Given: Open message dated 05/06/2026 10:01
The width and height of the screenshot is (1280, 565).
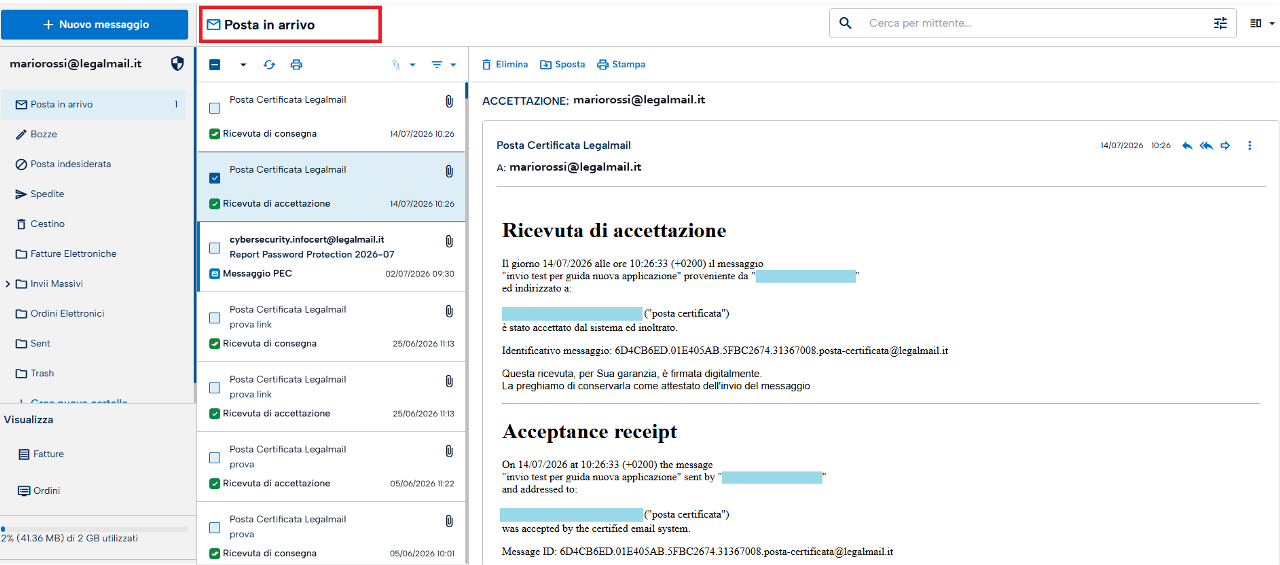Looking at the screenshot, I should pyautogui.click(x=331, y=532).
